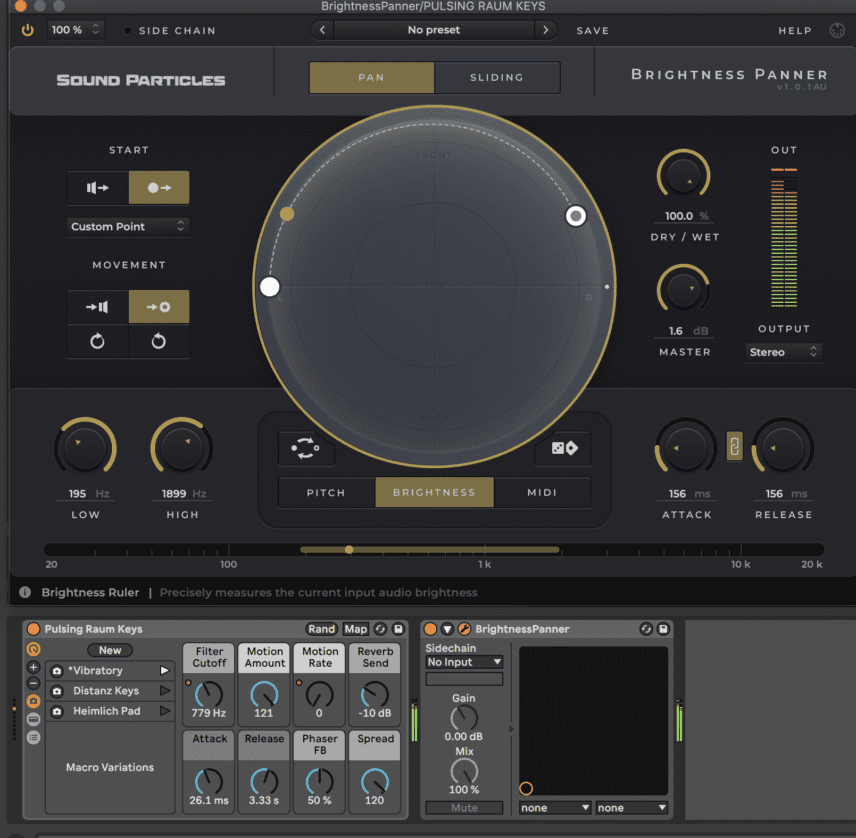Open the Sidechain No Input dropdown
The width and height of the screenshot is (856, 838).
[464, 662]
